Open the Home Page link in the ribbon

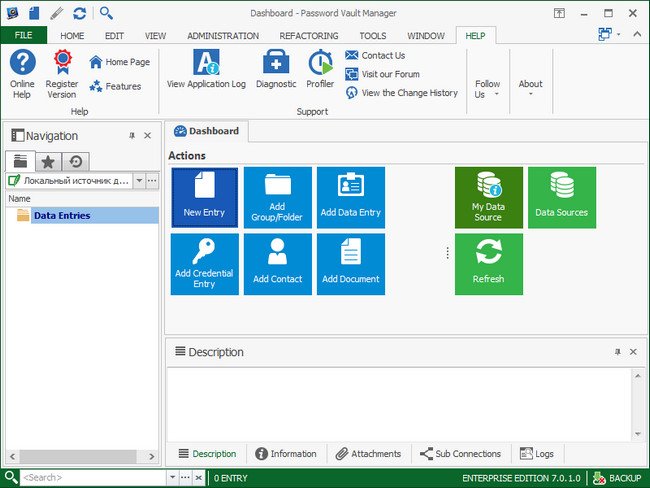coord(119,62)
